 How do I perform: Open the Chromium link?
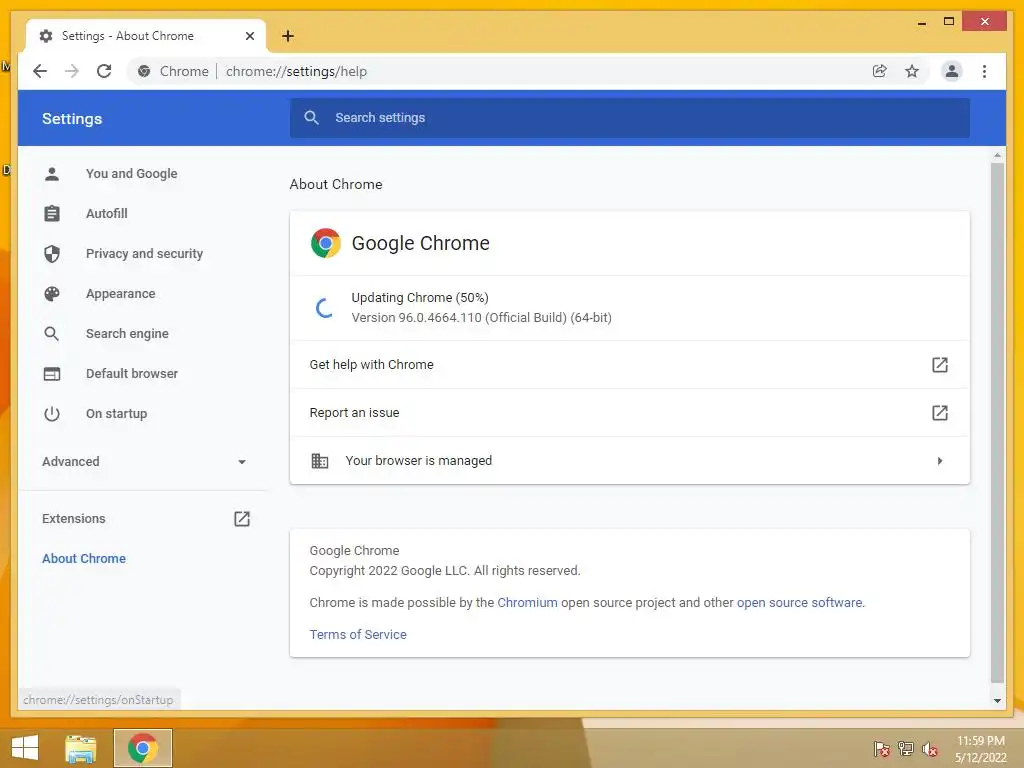(527, 602)
